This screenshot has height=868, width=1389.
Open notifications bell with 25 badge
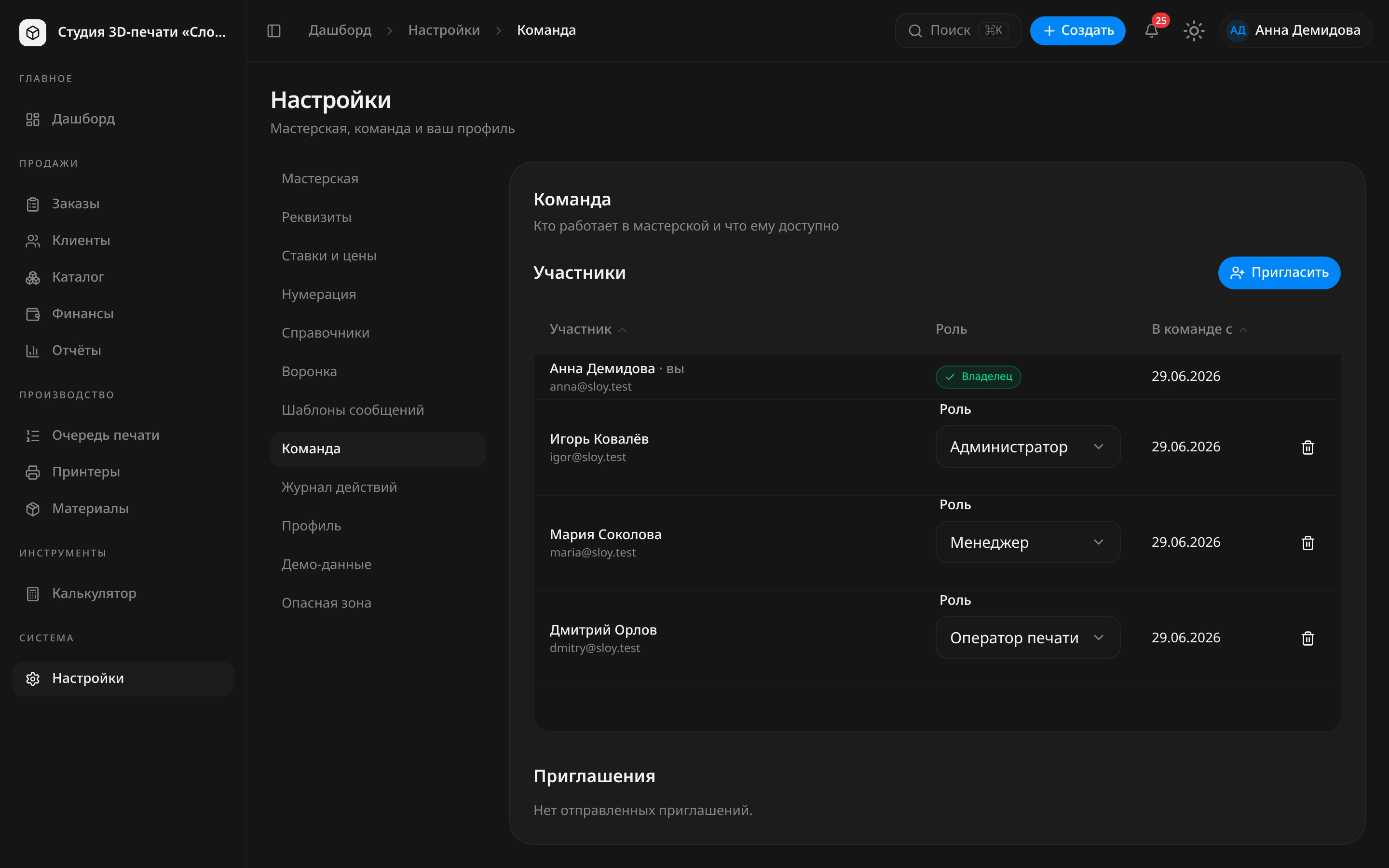(x=1151, y=30)
